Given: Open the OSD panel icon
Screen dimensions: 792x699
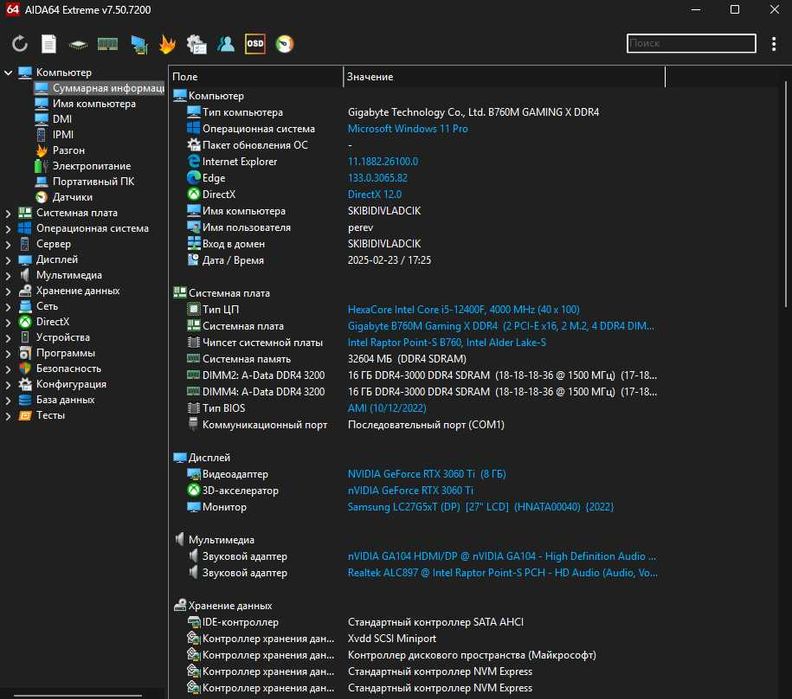Looking at the screenshot, I should pyautogui.click(x=255, y=44).
